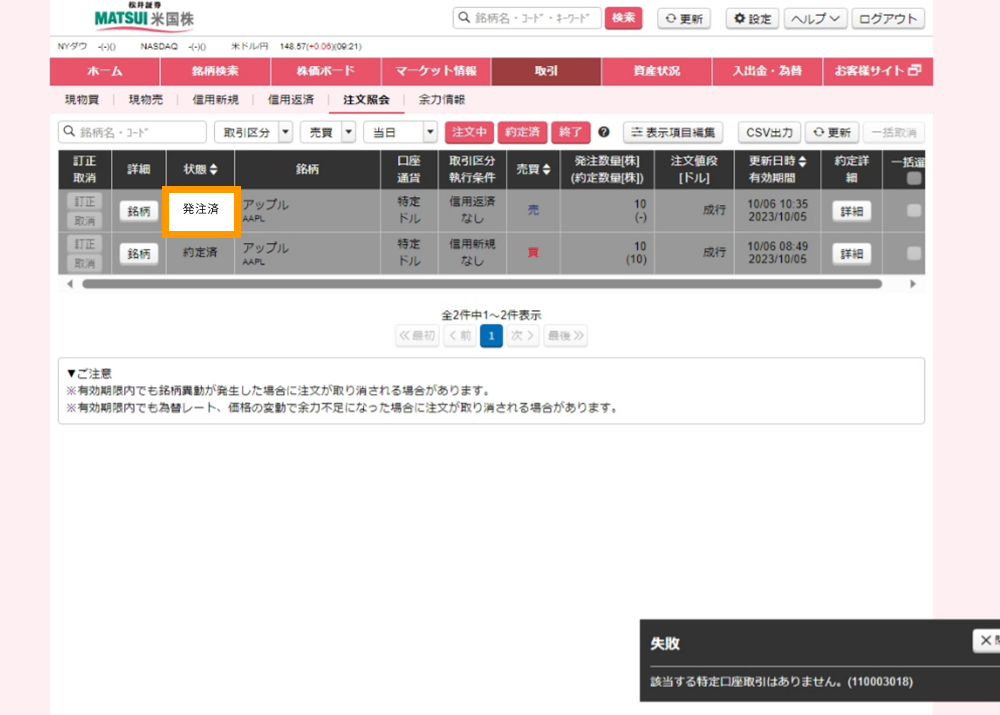This screenshot has width=1000, height=715.
Task: Go to 最後 last page
Action: [566, 335]
